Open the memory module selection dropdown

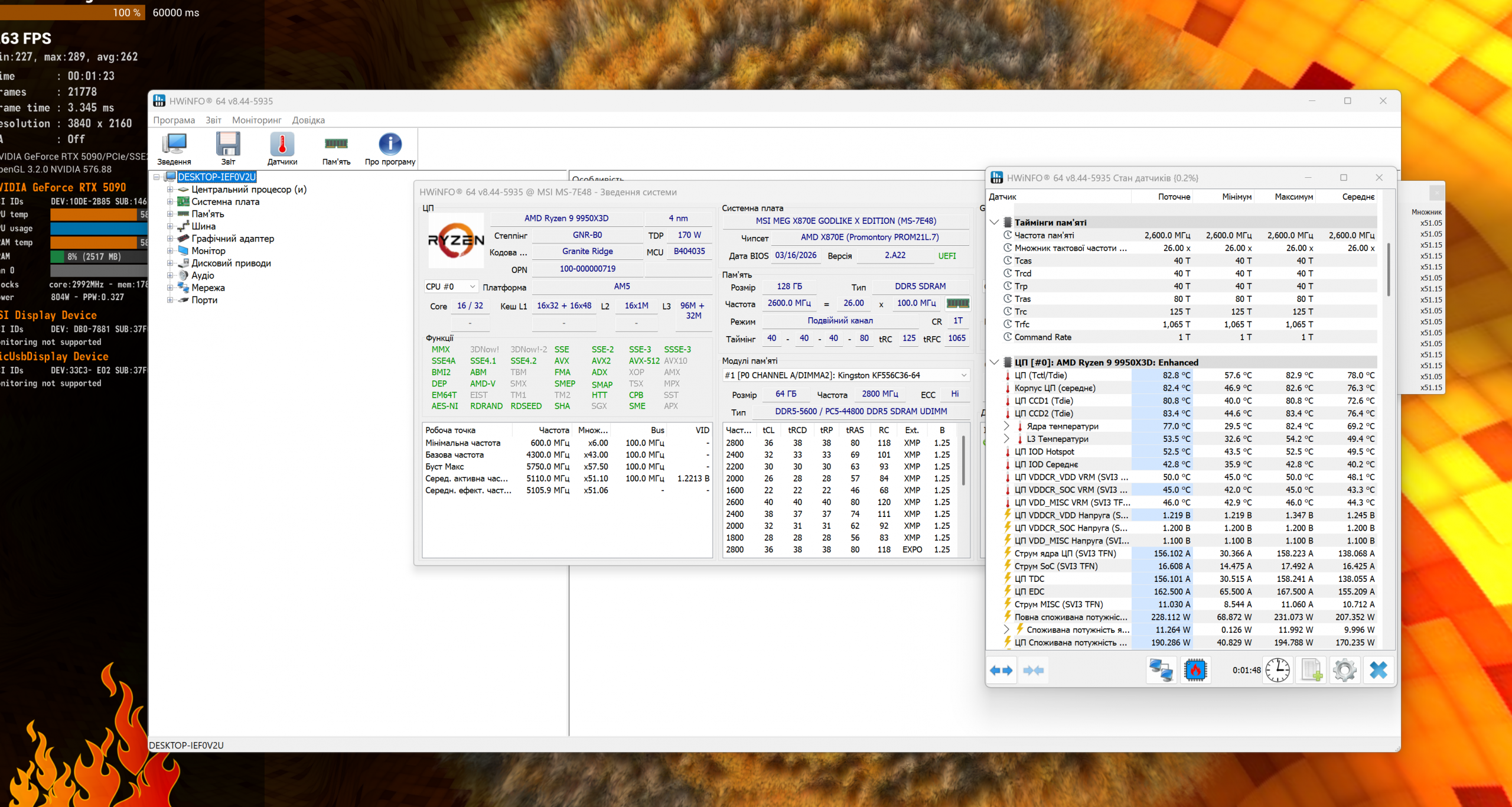[846, 375]
